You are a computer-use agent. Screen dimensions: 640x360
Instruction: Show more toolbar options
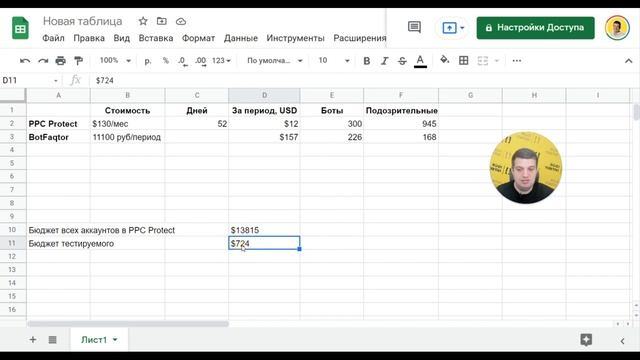(x=517, y=61)
